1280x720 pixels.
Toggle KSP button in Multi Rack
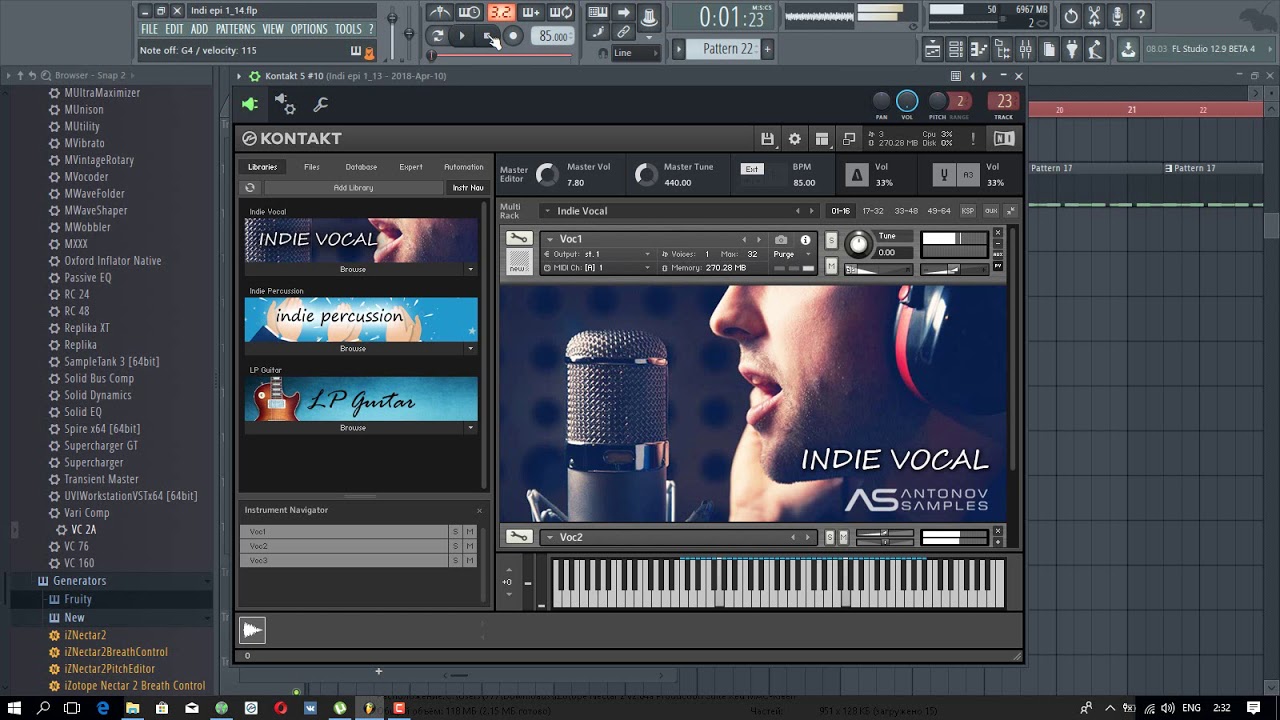pos(967,211)
